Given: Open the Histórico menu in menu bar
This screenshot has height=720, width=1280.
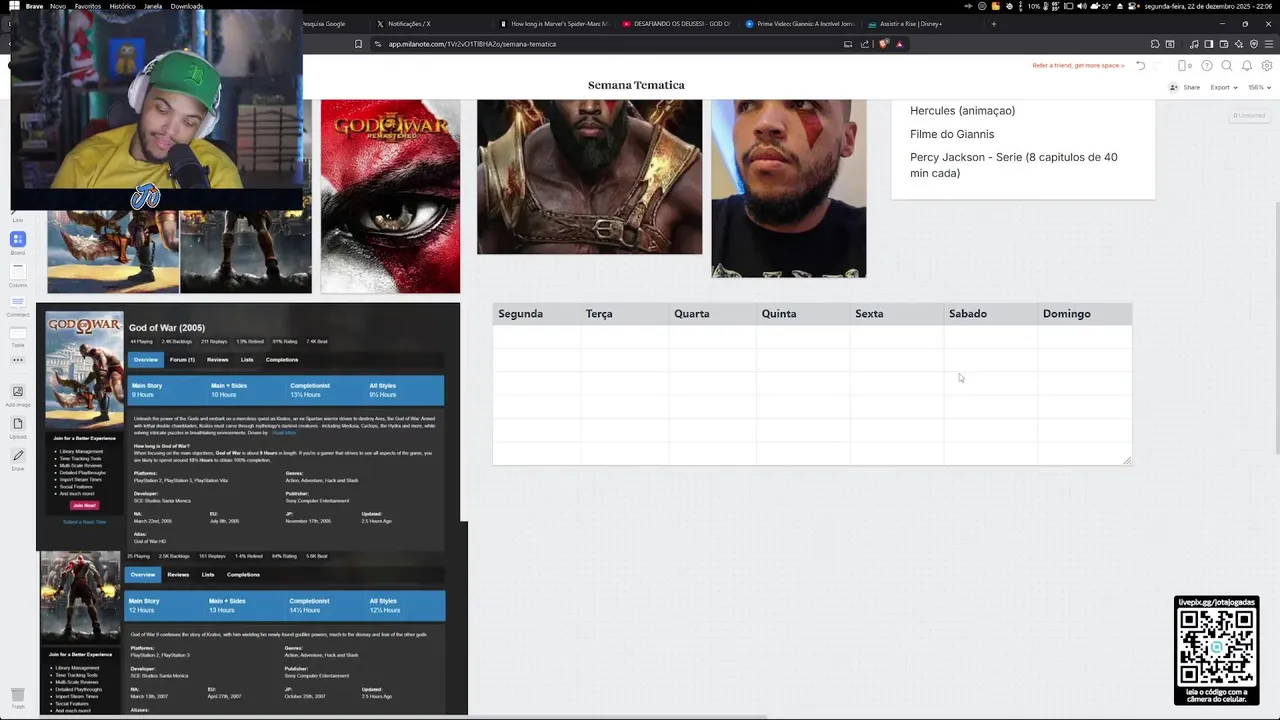Looking at the screenshot, I should pyautogui.click(x=122, y=6).
